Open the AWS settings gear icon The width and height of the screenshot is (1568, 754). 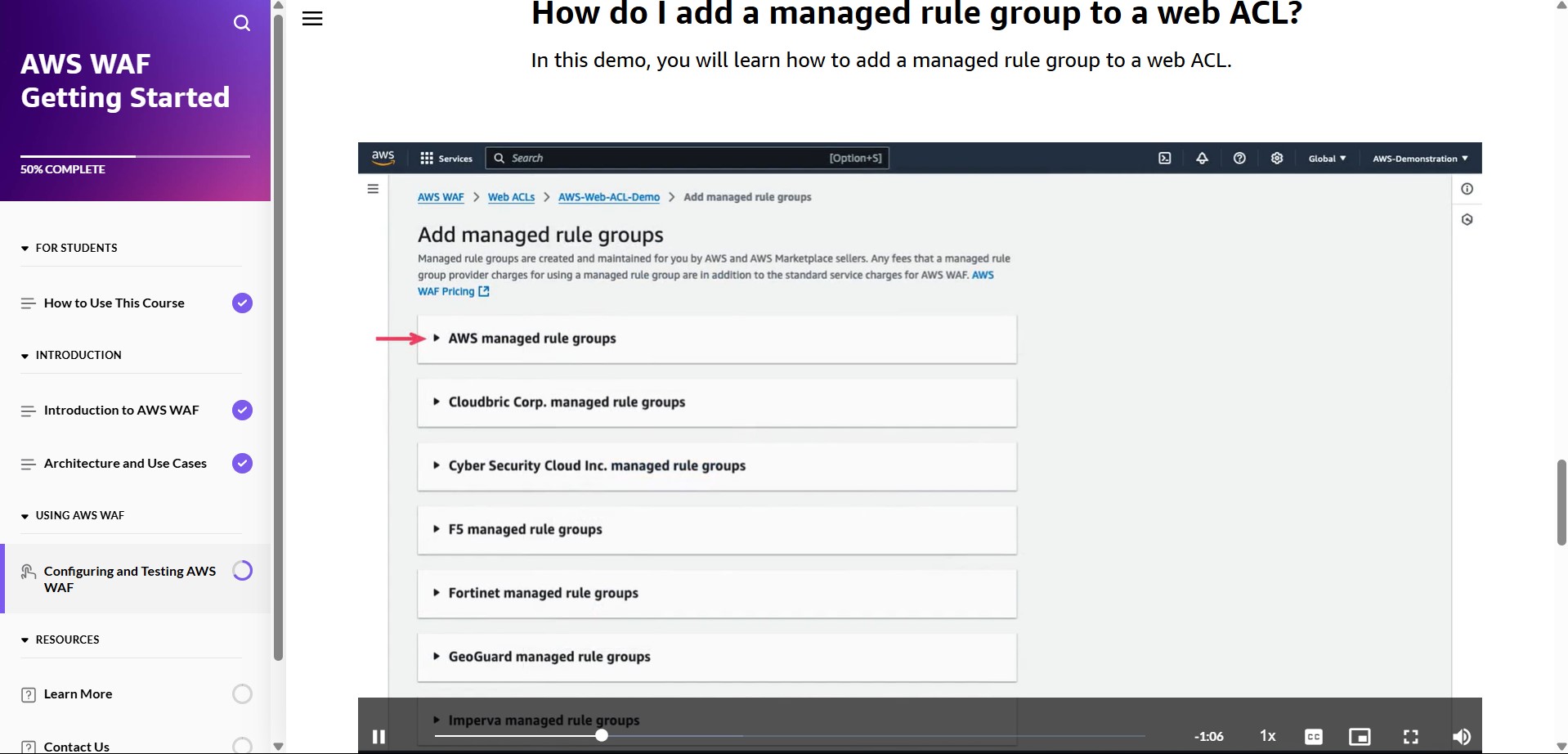pyautogui.click(x=1277, y=159)
